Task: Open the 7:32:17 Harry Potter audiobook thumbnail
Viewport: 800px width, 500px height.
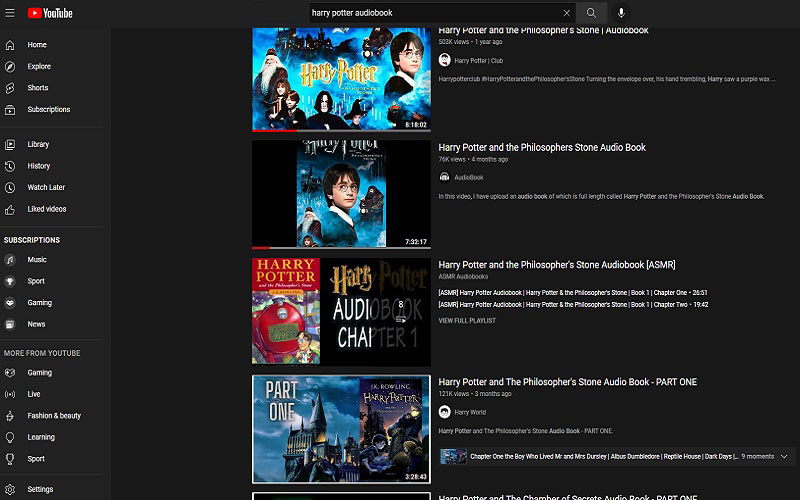Action: [341, 194]
